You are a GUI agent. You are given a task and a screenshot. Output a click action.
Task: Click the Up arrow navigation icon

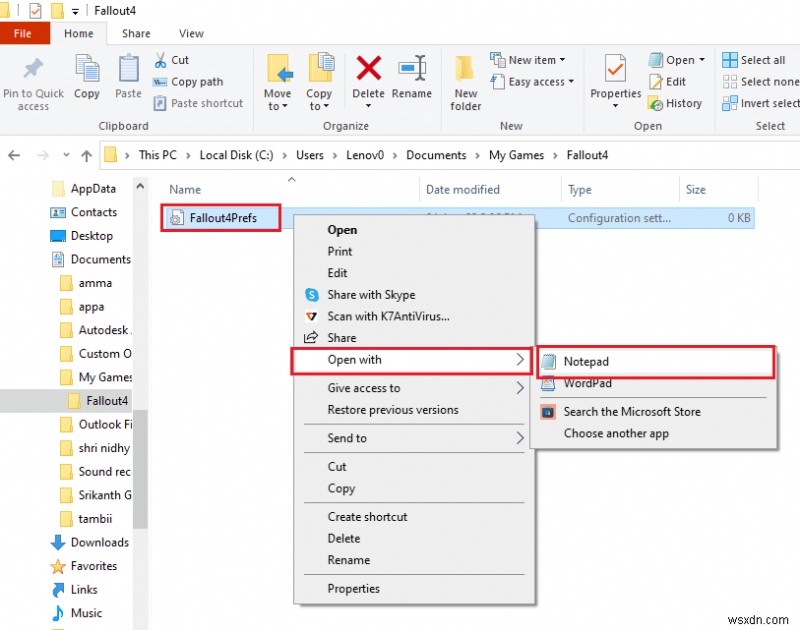point(87,156)
